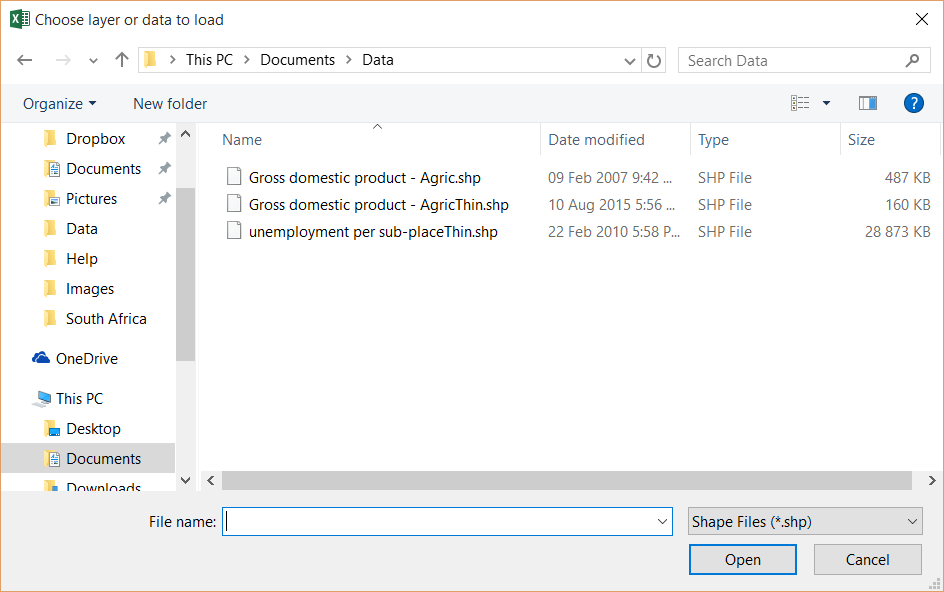Click New folder in the toolbar
Image resolution: width=944 pixels, height=592 pixels.
[x=170, y=104]
